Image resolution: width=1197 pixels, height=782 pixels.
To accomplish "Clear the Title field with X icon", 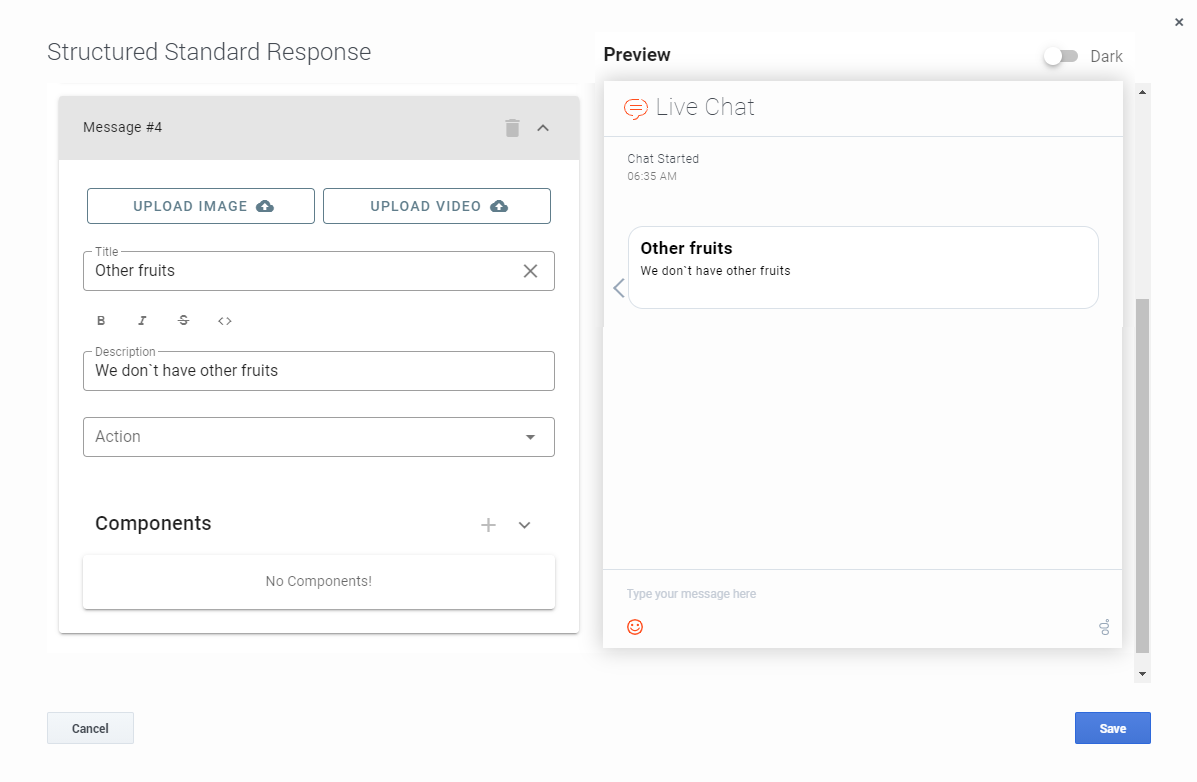I will pos(530,271).
